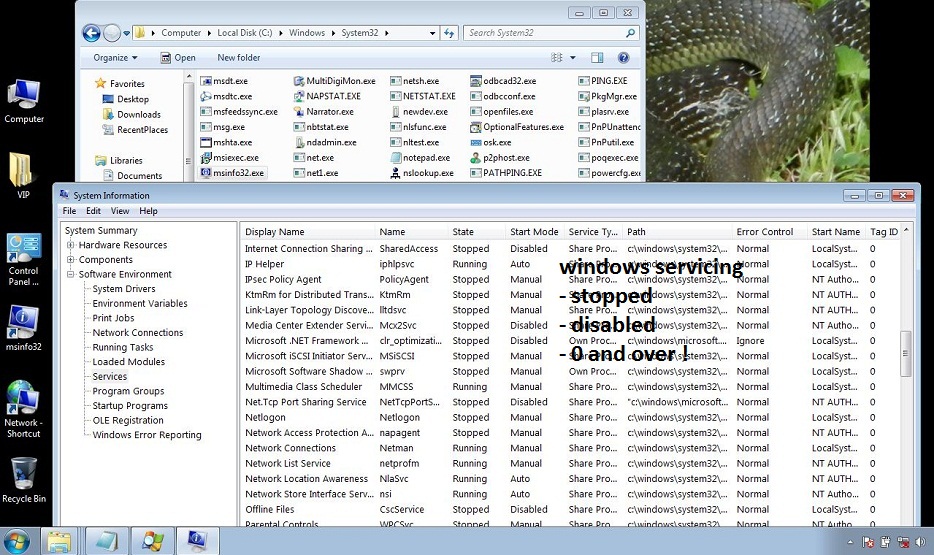Switch to System Information taskbar button
The width and height of the screenshot is (934, 555).
coord(197,541)
